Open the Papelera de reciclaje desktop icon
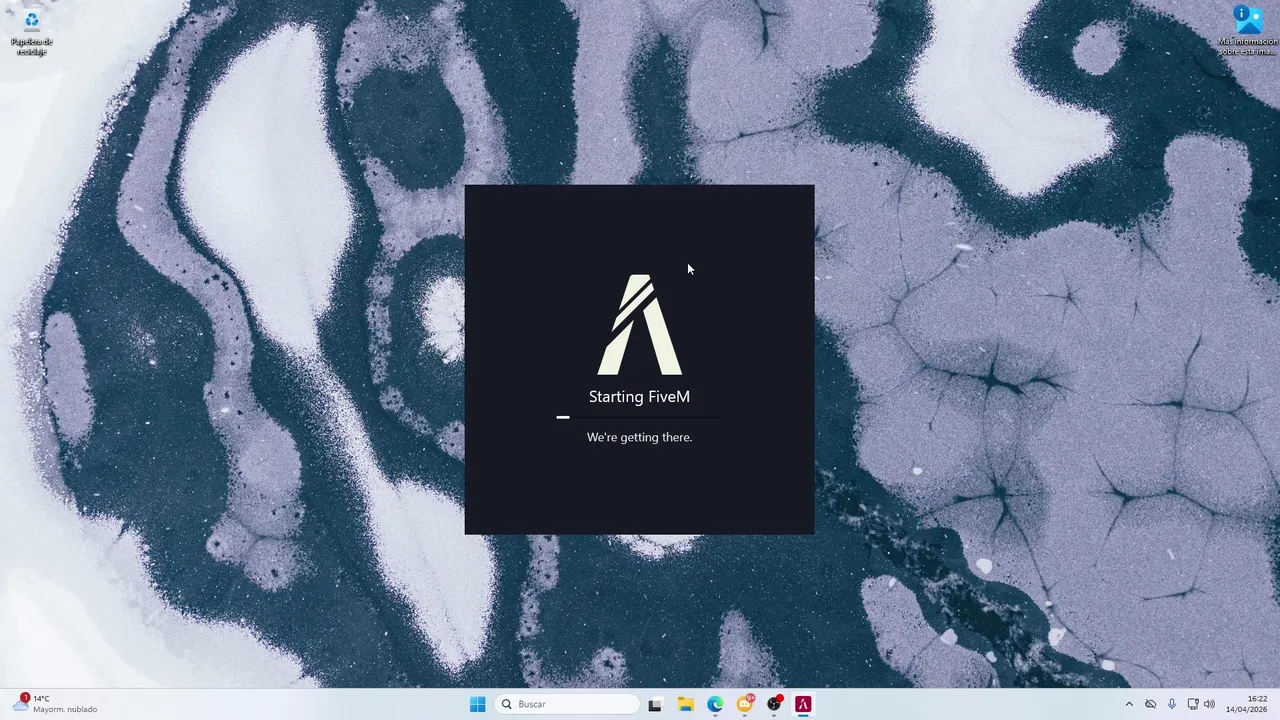 (x=31, y=32)
